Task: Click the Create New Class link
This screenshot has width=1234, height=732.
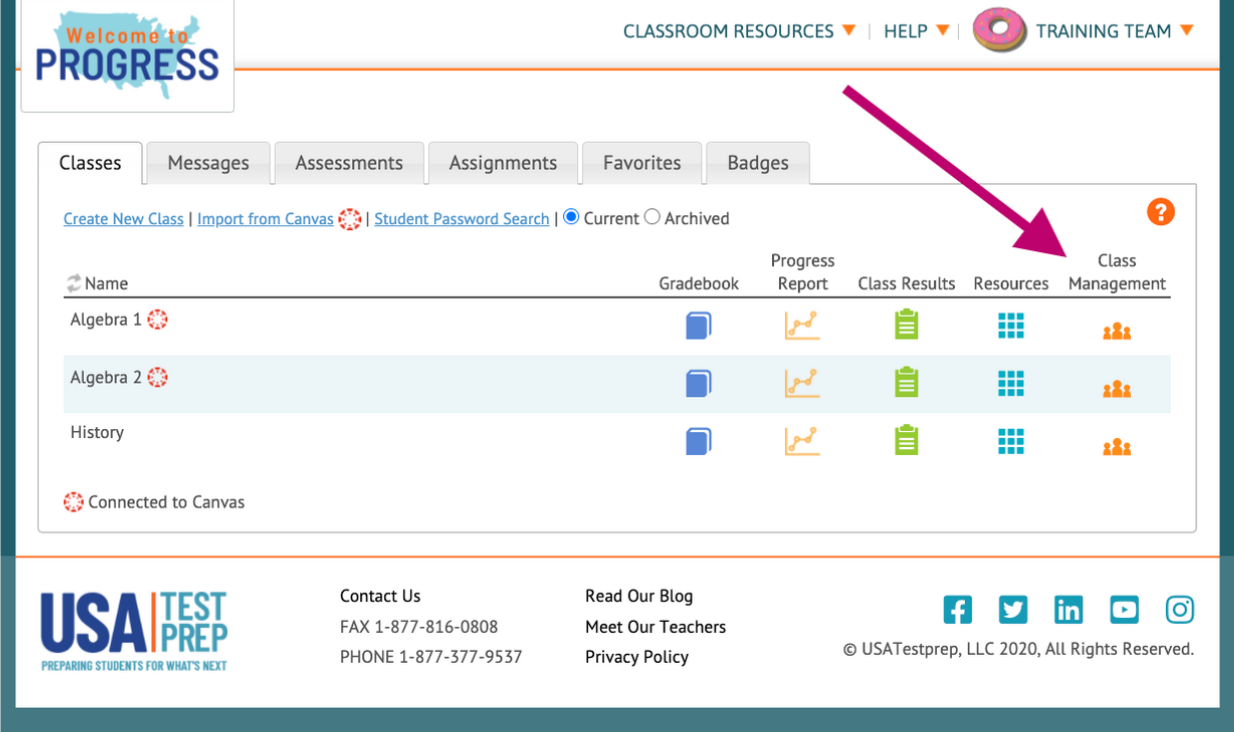Action: point(124,219)
